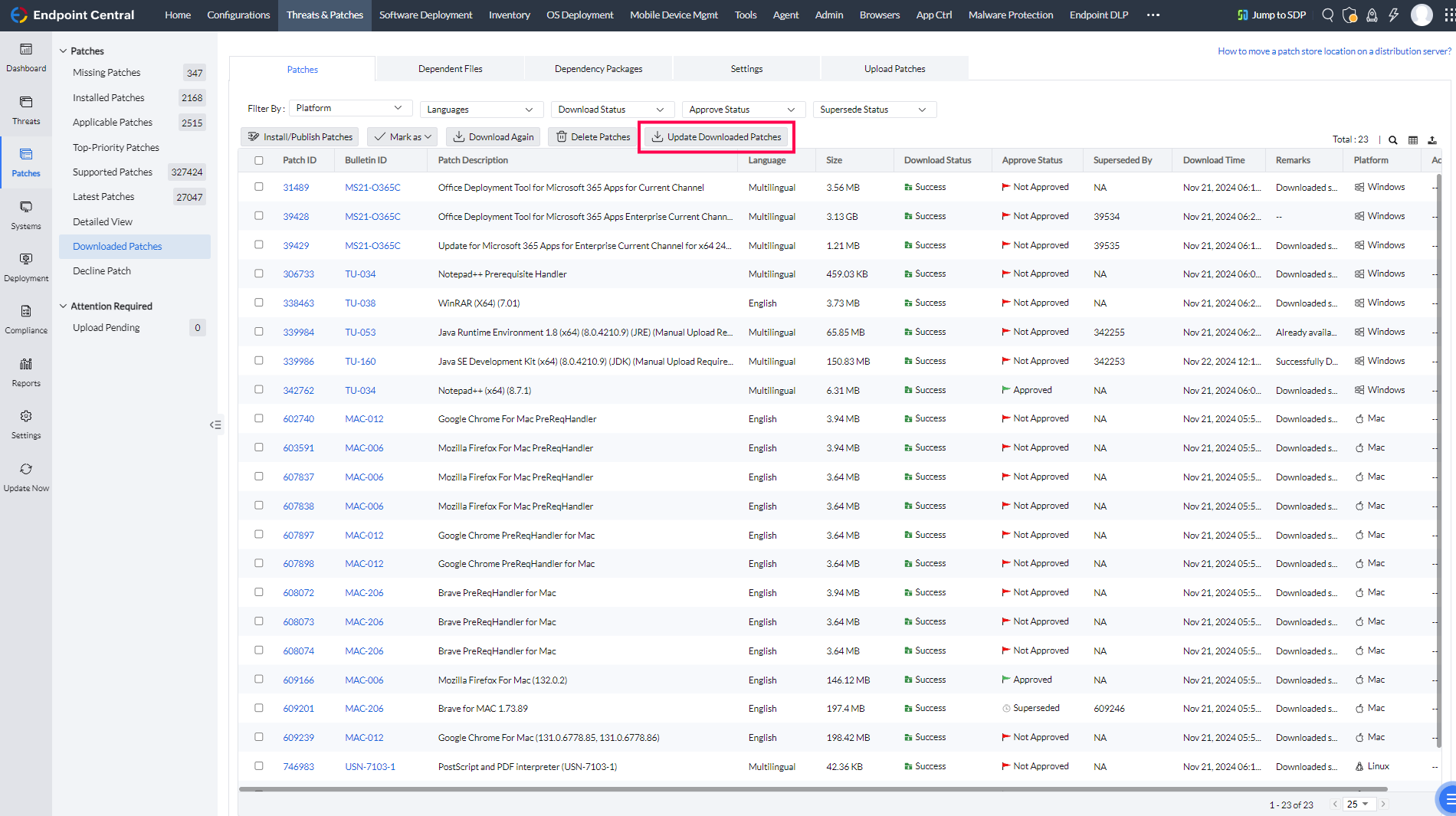Search the patch table using magnifier icon
This screenshot has width=1456, height=816.
click(x=1393, y=140)
